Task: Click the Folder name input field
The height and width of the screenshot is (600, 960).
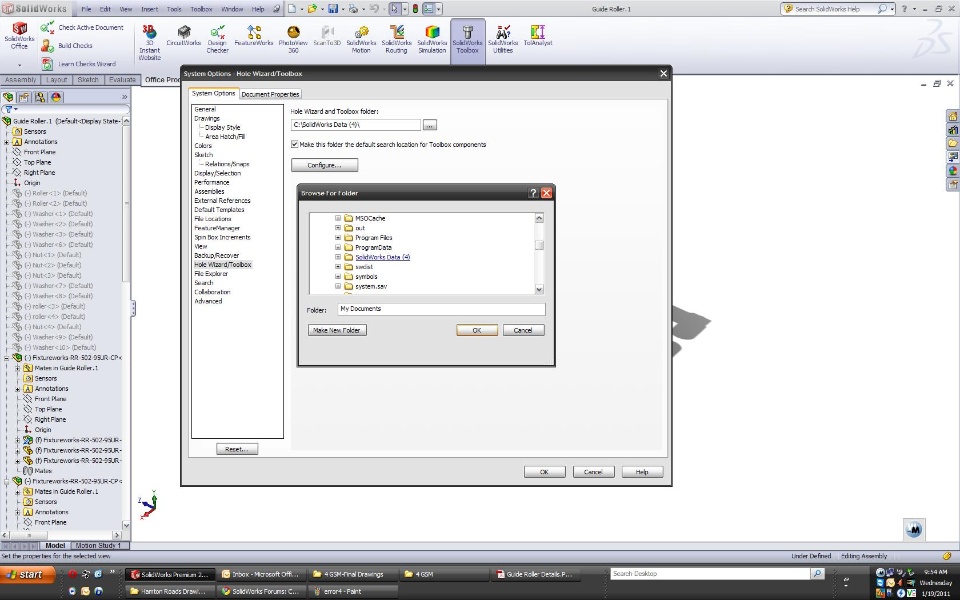Action: coord(441,309)
